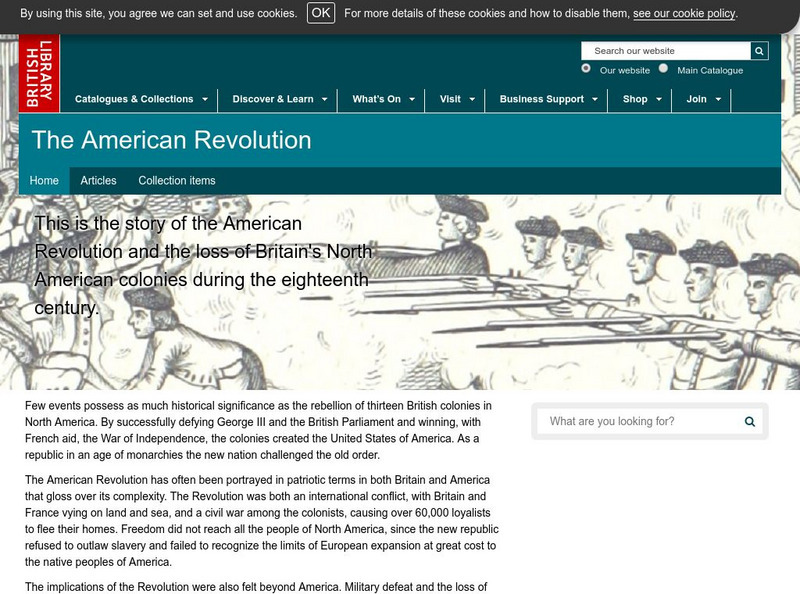Click the top search magnifier button
This screenshot has width=800, height=594.
(x=759, y=51)
